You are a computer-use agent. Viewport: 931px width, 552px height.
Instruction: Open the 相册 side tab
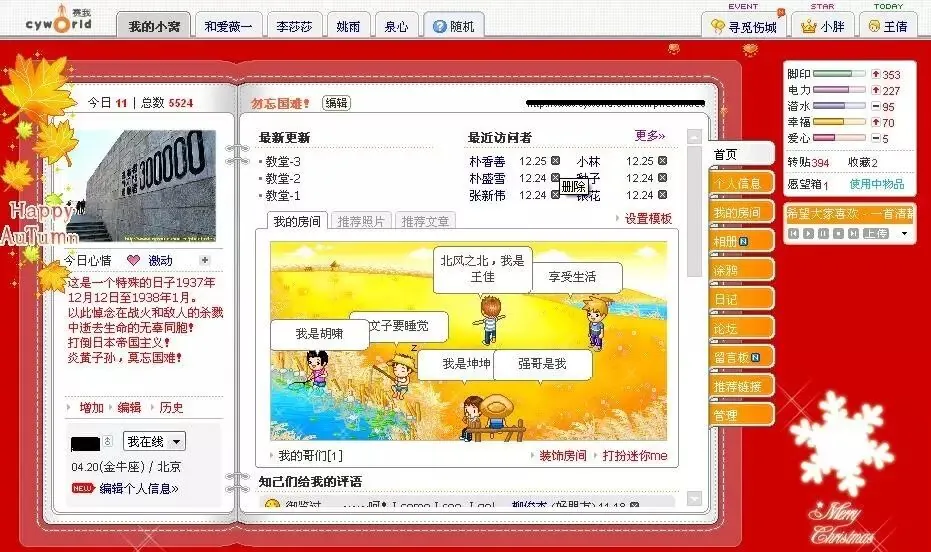point(741,242)
